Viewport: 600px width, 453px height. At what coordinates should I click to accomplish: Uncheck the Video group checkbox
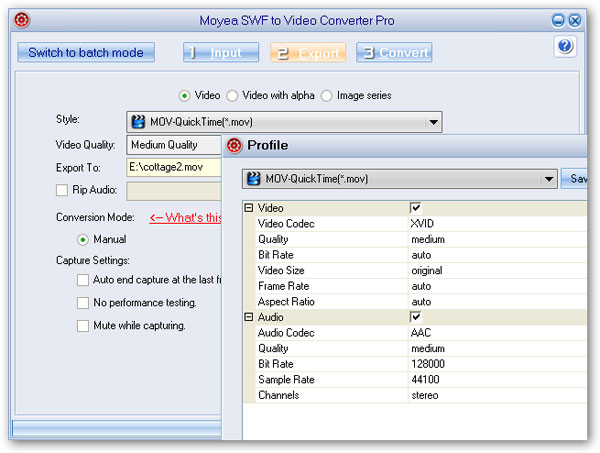click(x=415, y=208)
